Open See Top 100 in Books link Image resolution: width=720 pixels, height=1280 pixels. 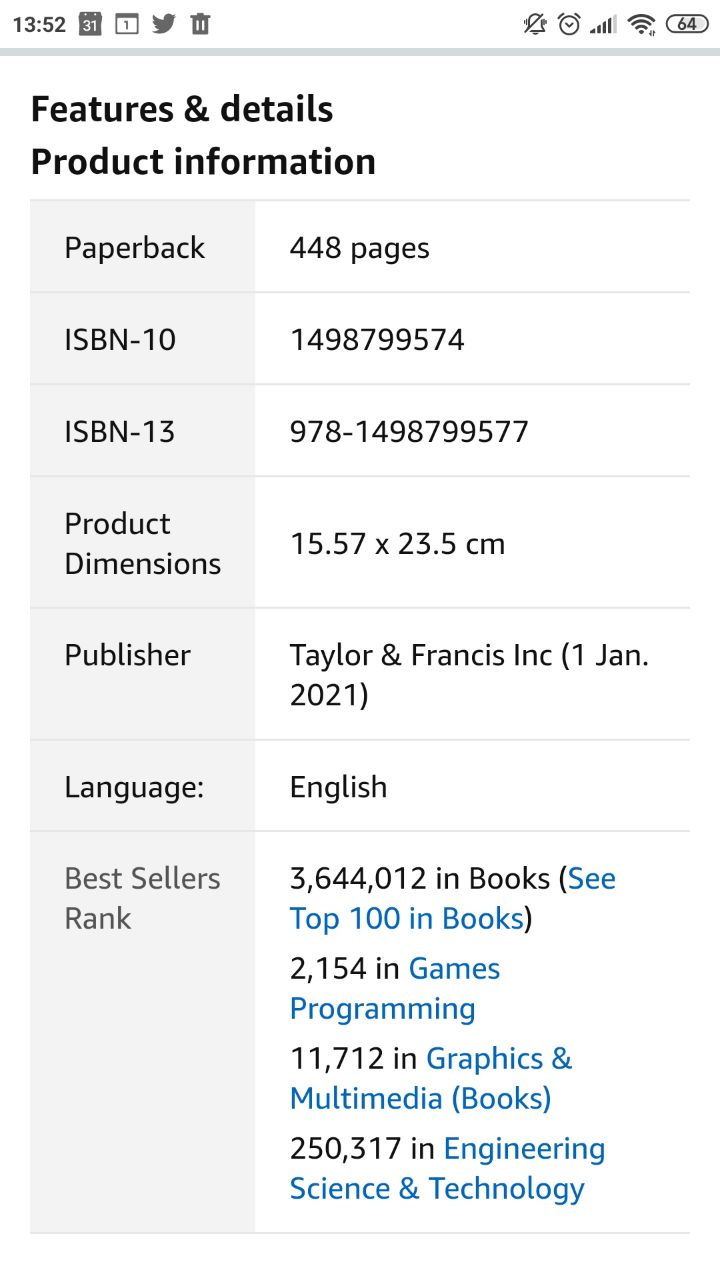(x=452, y=898)
